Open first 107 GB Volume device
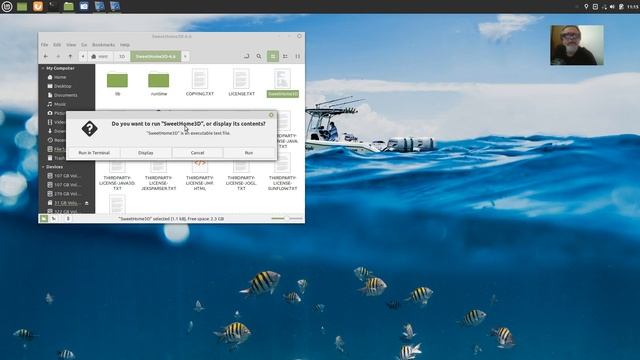Viewport: 640px width, 360px height. pyautogui.click(x=67, y=176)
